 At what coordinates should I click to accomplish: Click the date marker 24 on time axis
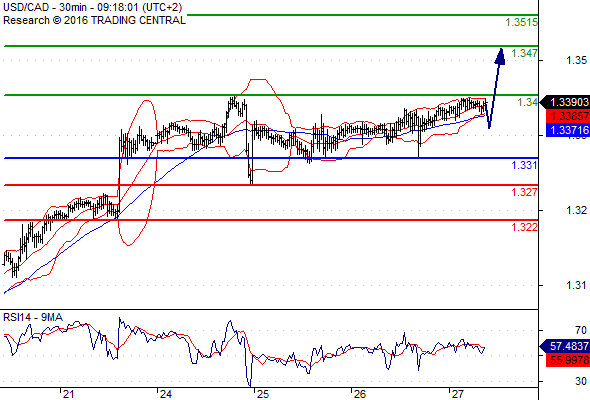165,394
